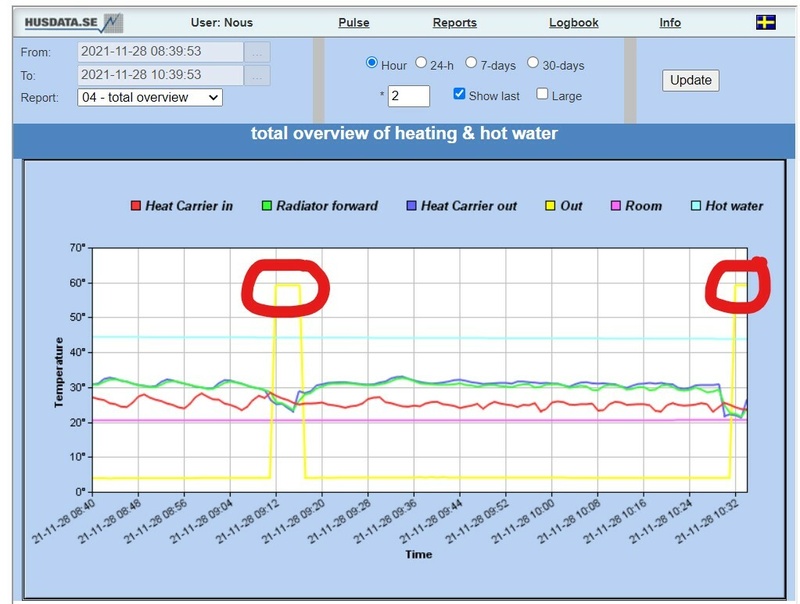Click the red Heat Carrier in swatch
The height and width of the screenshot is (604, 800).
coord(136,206)
